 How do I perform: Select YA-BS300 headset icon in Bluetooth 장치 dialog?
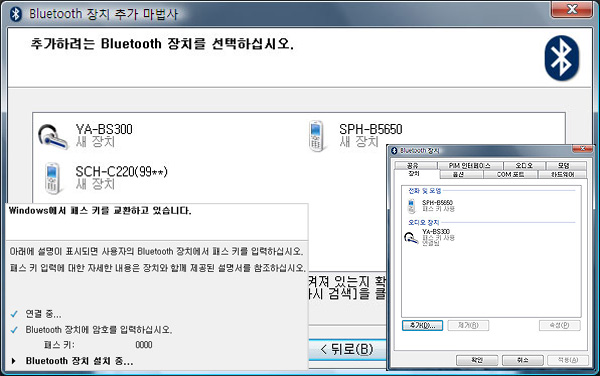(x=411, y=238)
